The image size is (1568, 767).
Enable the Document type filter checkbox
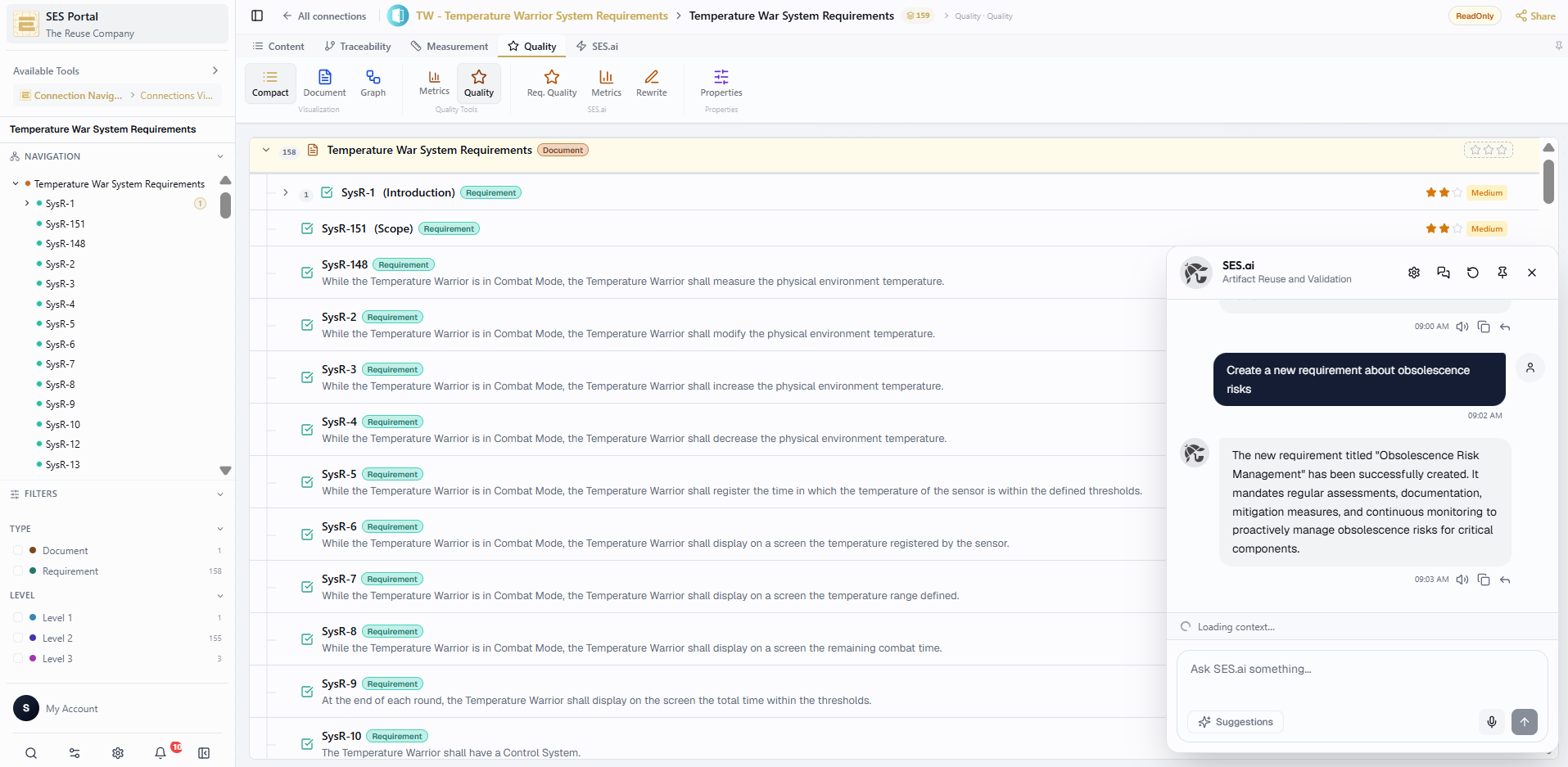18,551
